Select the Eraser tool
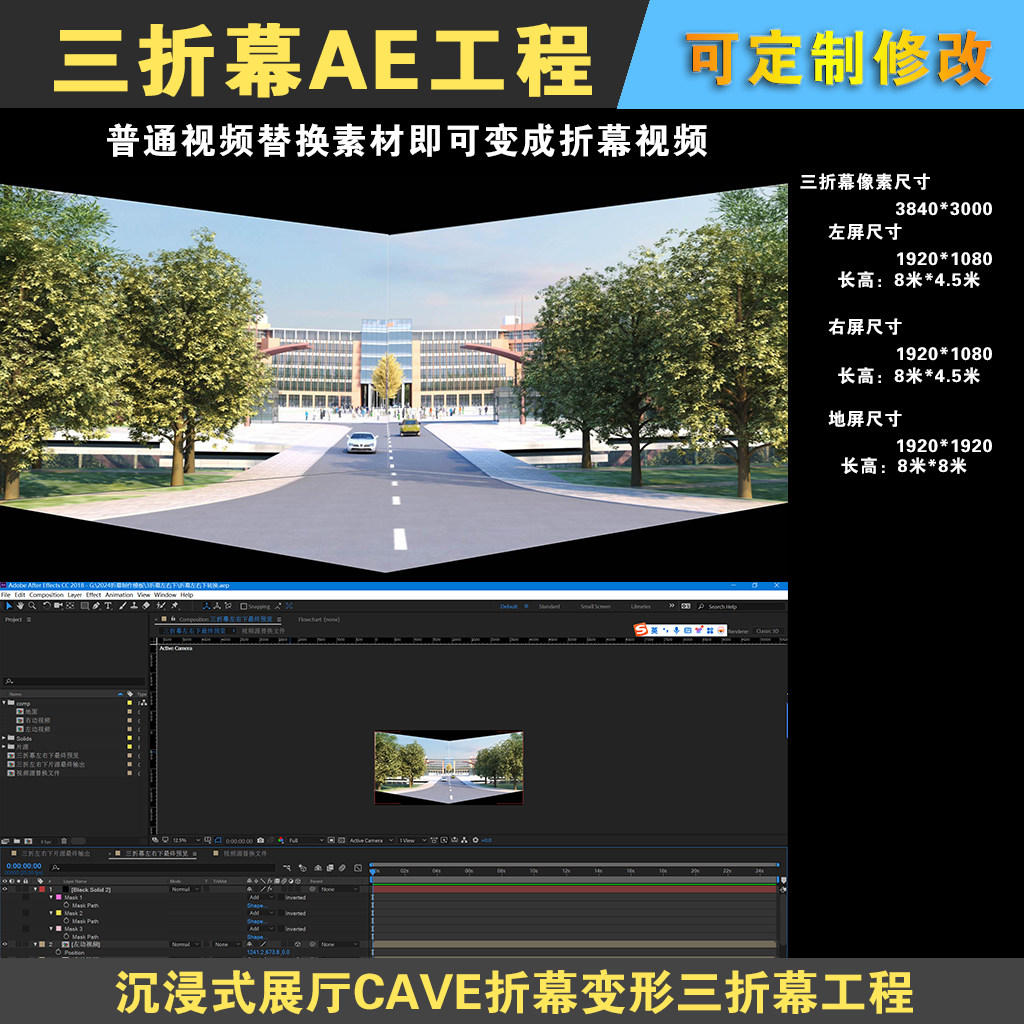The height and width of the screenshot is (1024, 1024). tap(146, 606)
